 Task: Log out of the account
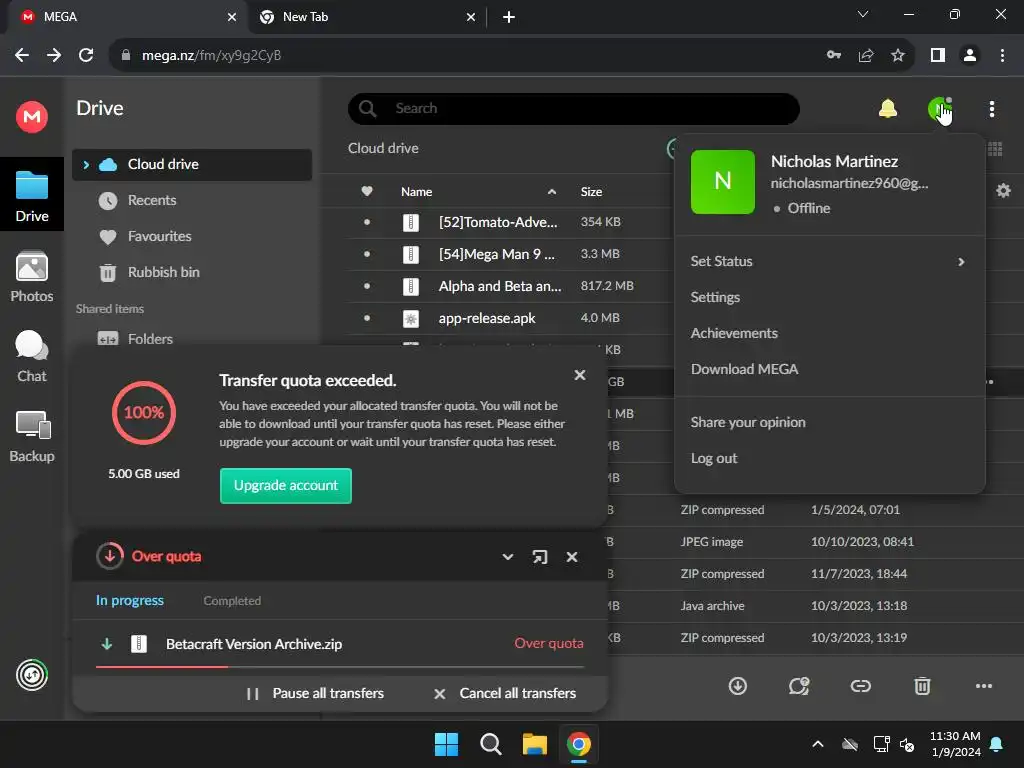point(714,458)
